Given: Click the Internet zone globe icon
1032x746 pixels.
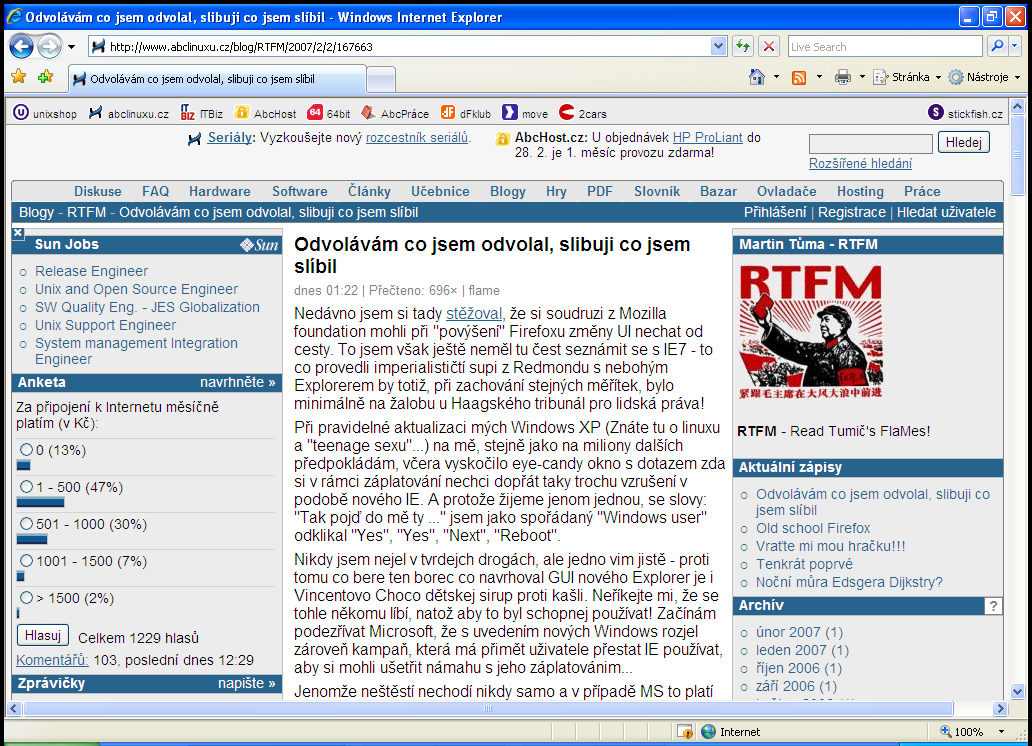Looking at the screenshot, I should (x=708, y=732).
